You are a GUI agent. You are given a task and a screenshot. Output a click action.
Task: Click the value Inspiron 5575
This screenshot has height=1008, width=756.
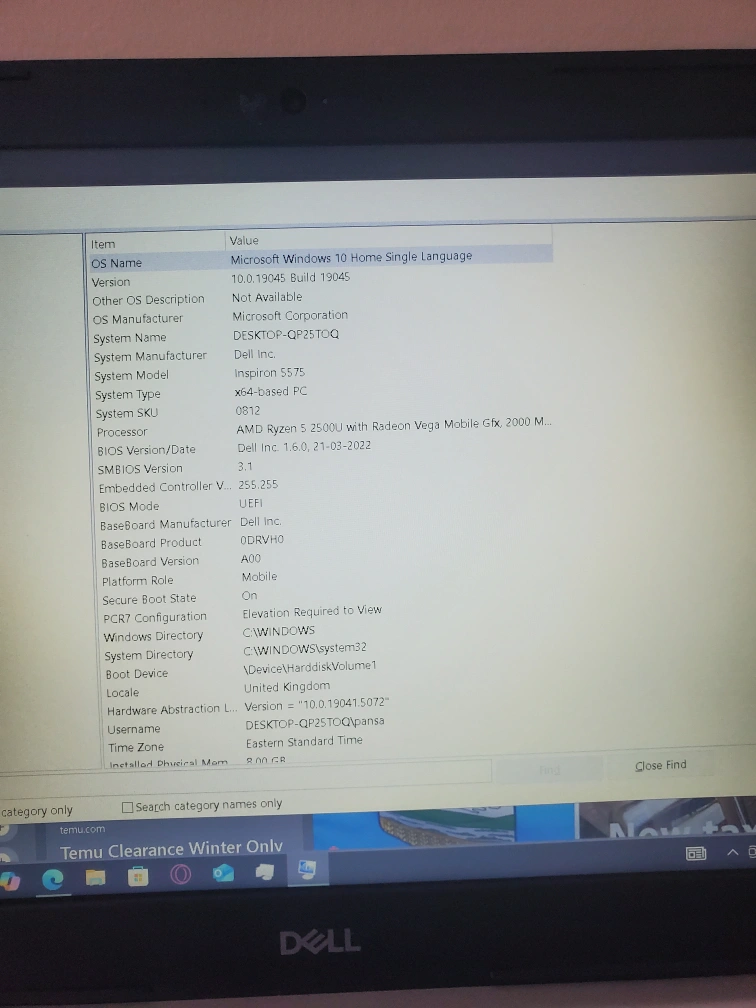click(x=269, y=373)
